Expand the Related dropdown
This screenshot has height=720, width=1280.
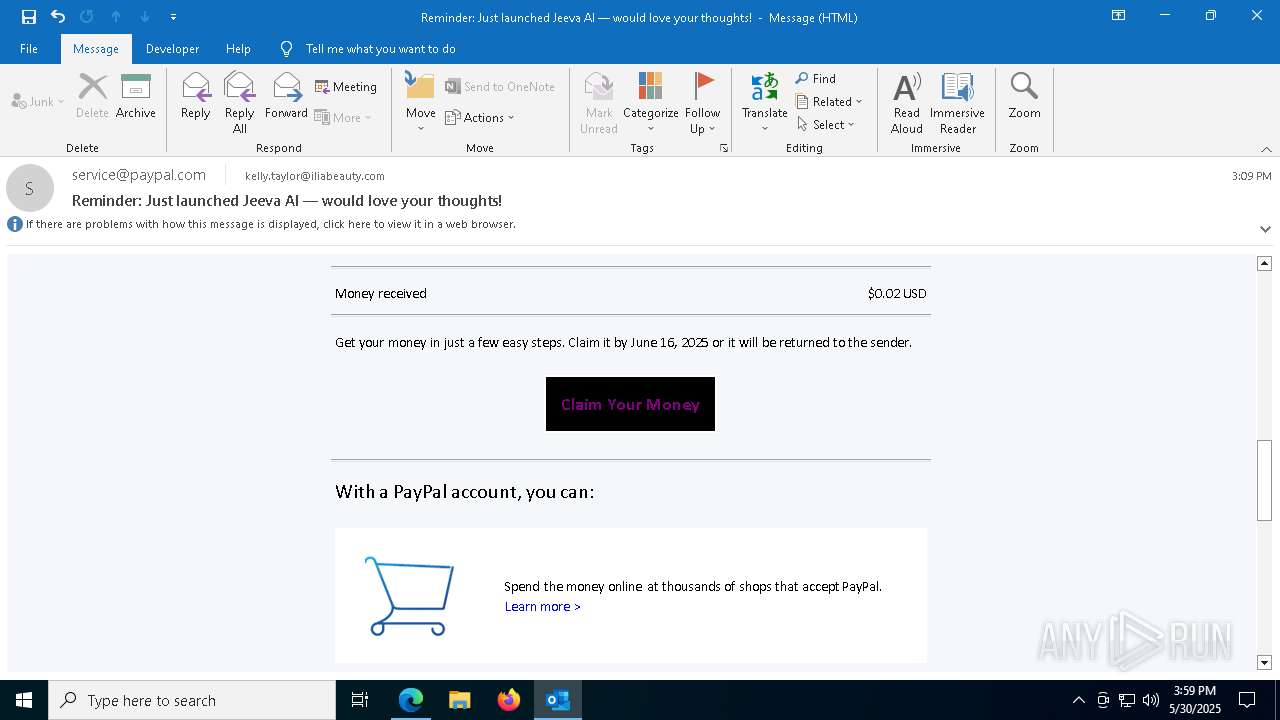tap(829, 101)
